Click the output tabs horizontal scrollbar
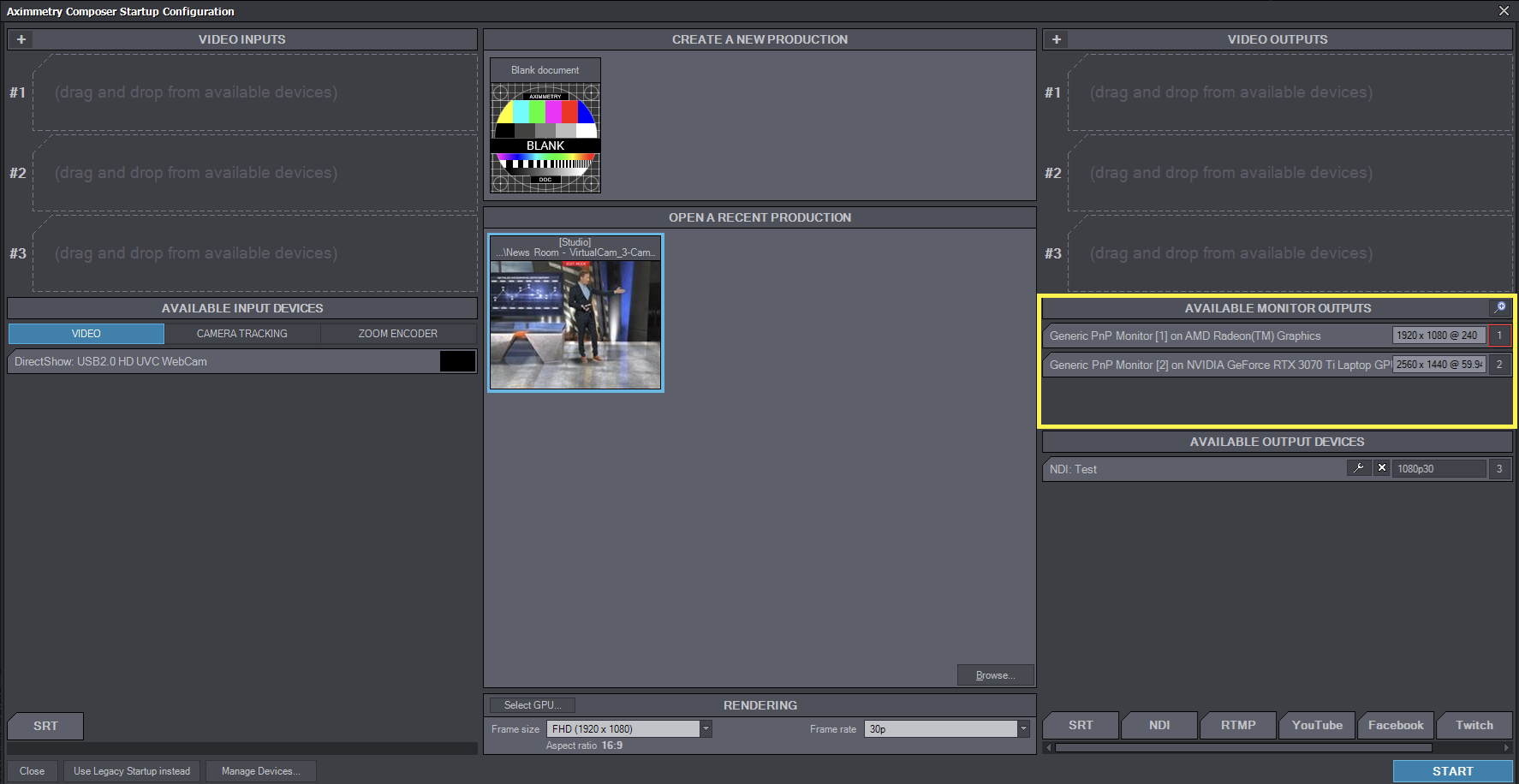Image resolution: width=1519 pixels, height=784 pixels. [1243, 747]
